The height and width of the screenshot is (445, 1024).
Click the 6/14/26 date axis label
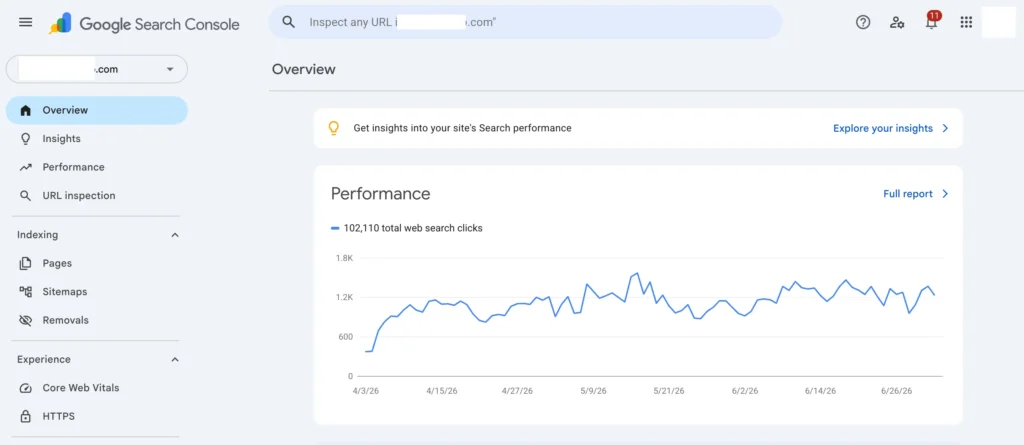coord(820,391)
